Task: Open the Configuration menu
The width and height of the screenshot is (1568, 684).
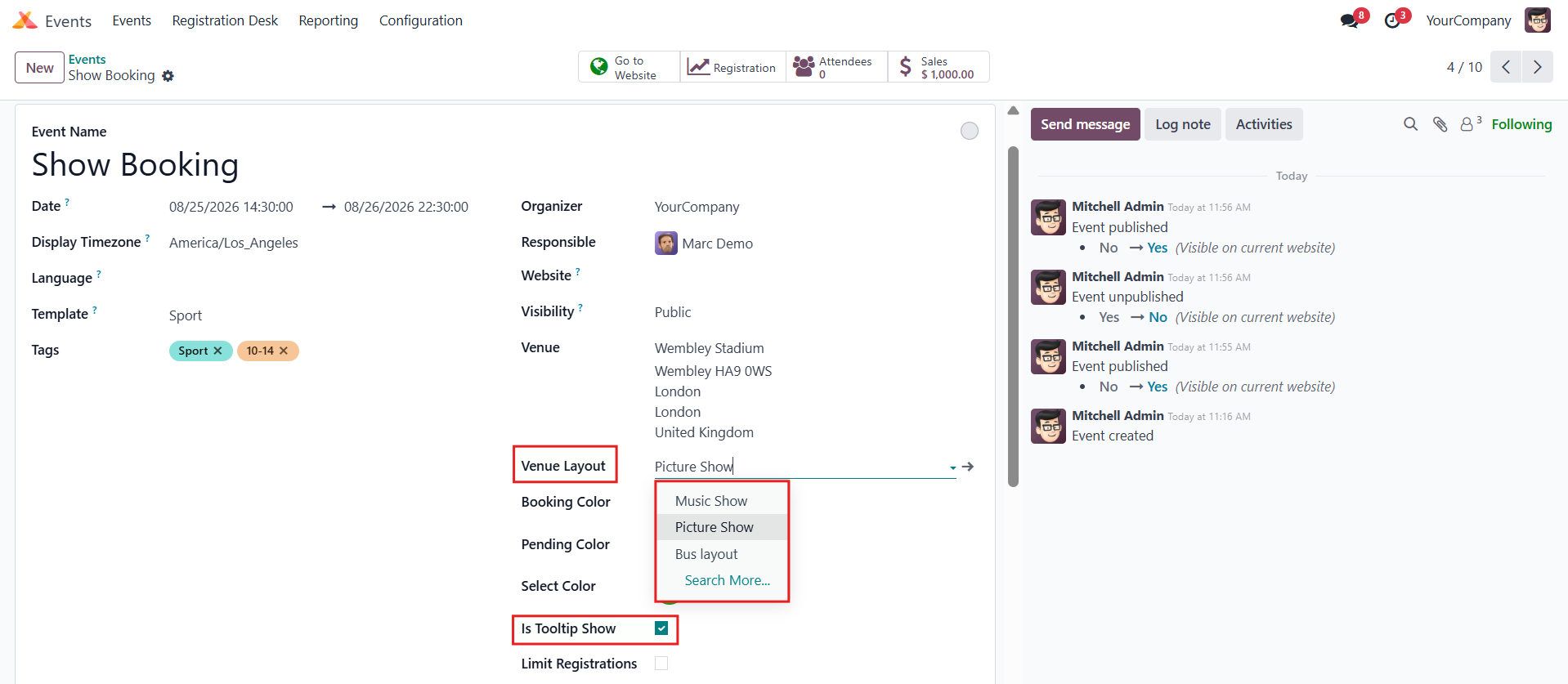Action: click(x=421, y=20)
